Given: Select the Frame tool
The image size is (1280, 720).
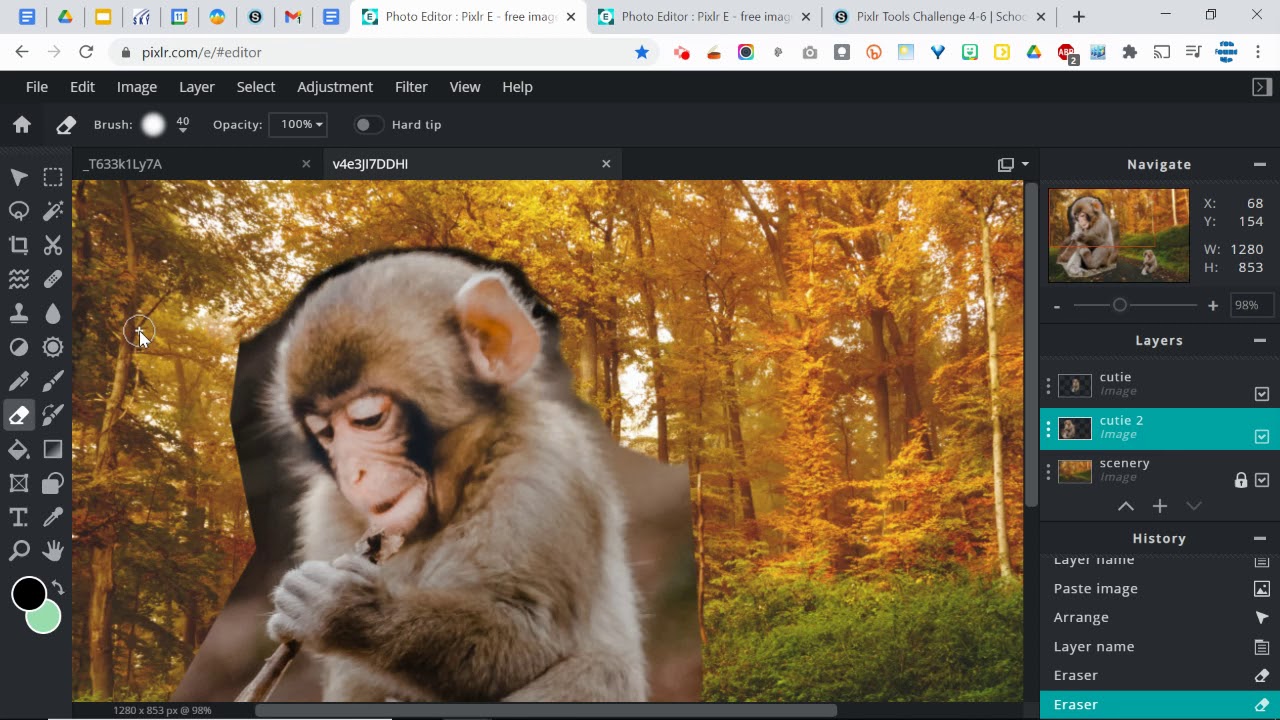Looking at the screenshot, I should tap(19, 483).
